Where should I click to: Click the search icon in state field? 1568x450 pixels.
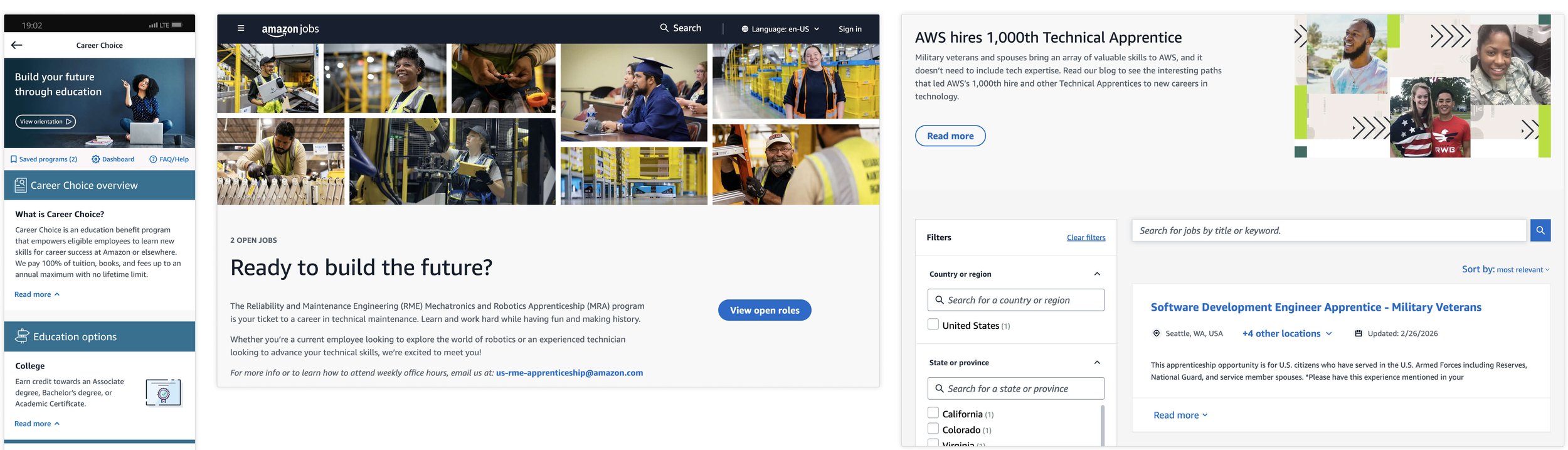[x=939, y=388]
